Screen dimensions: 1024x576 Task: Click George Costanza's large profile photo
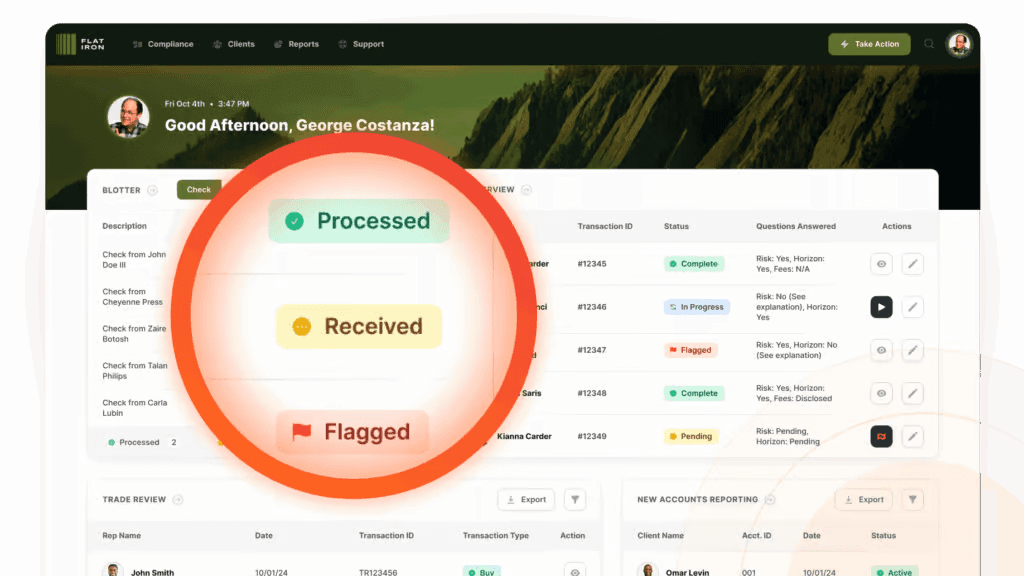coord(128,117)
